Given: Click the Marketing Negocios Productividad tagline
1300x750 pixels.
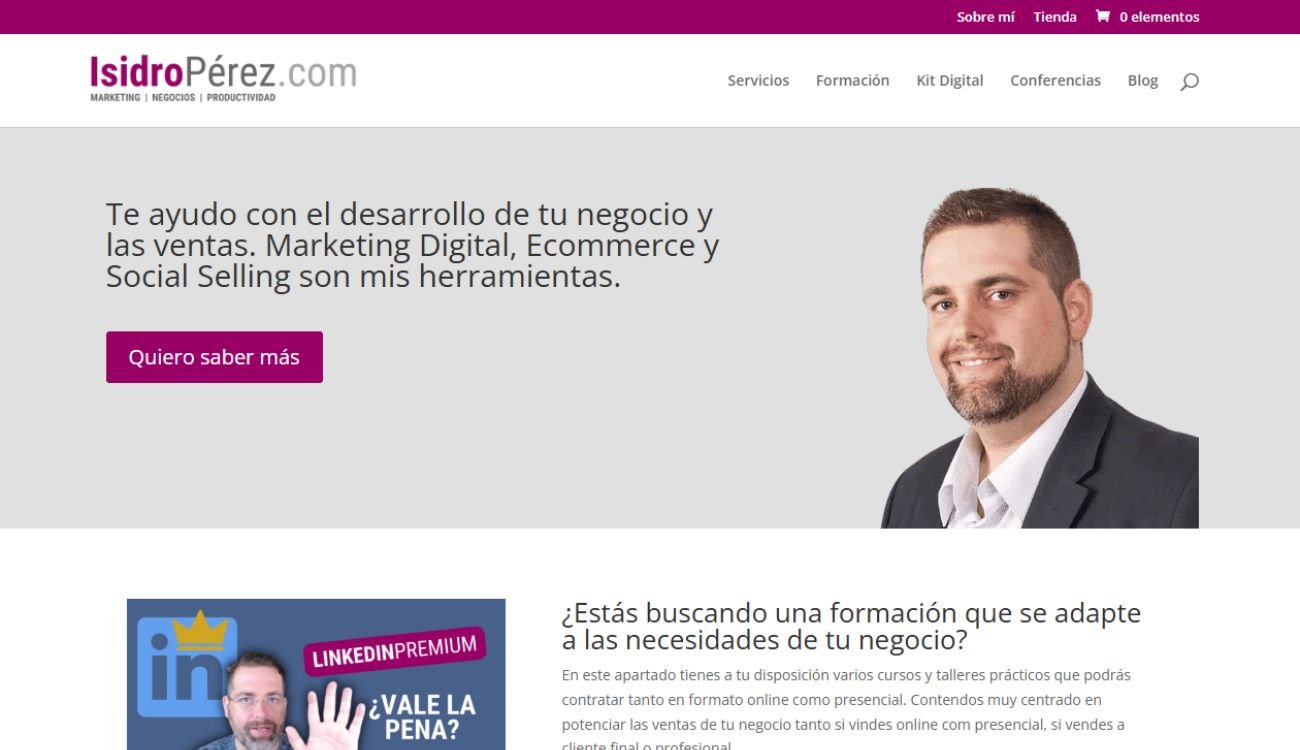Looking at the screenshot, I should point(183,98).
